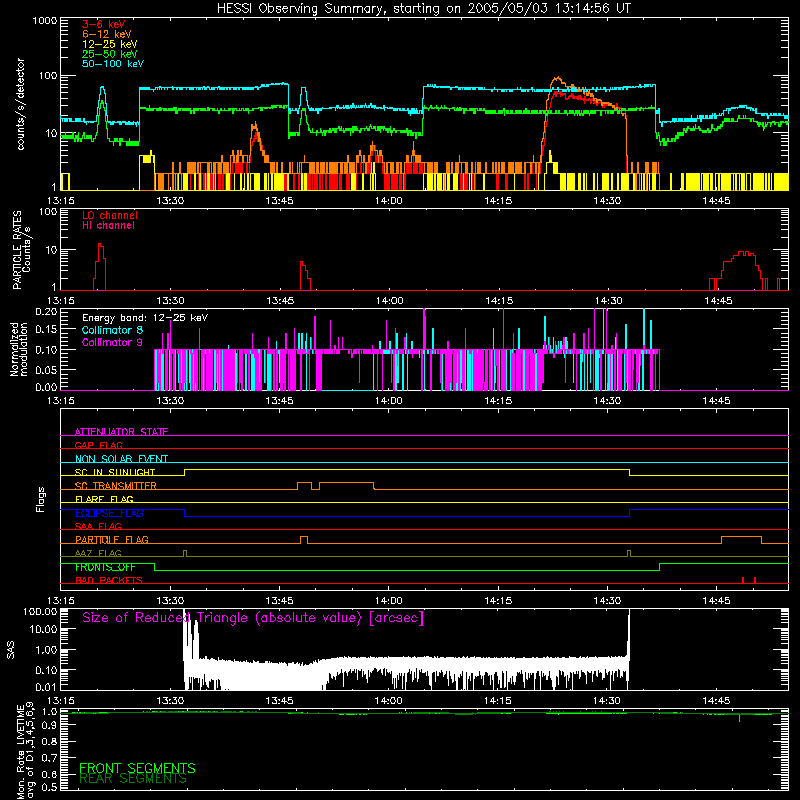The width and height of the screenshot is (800, 800).
Task: Click the 0.9 tick on the livetime axis
Action: pyautogui.click(x=49, y=725)
